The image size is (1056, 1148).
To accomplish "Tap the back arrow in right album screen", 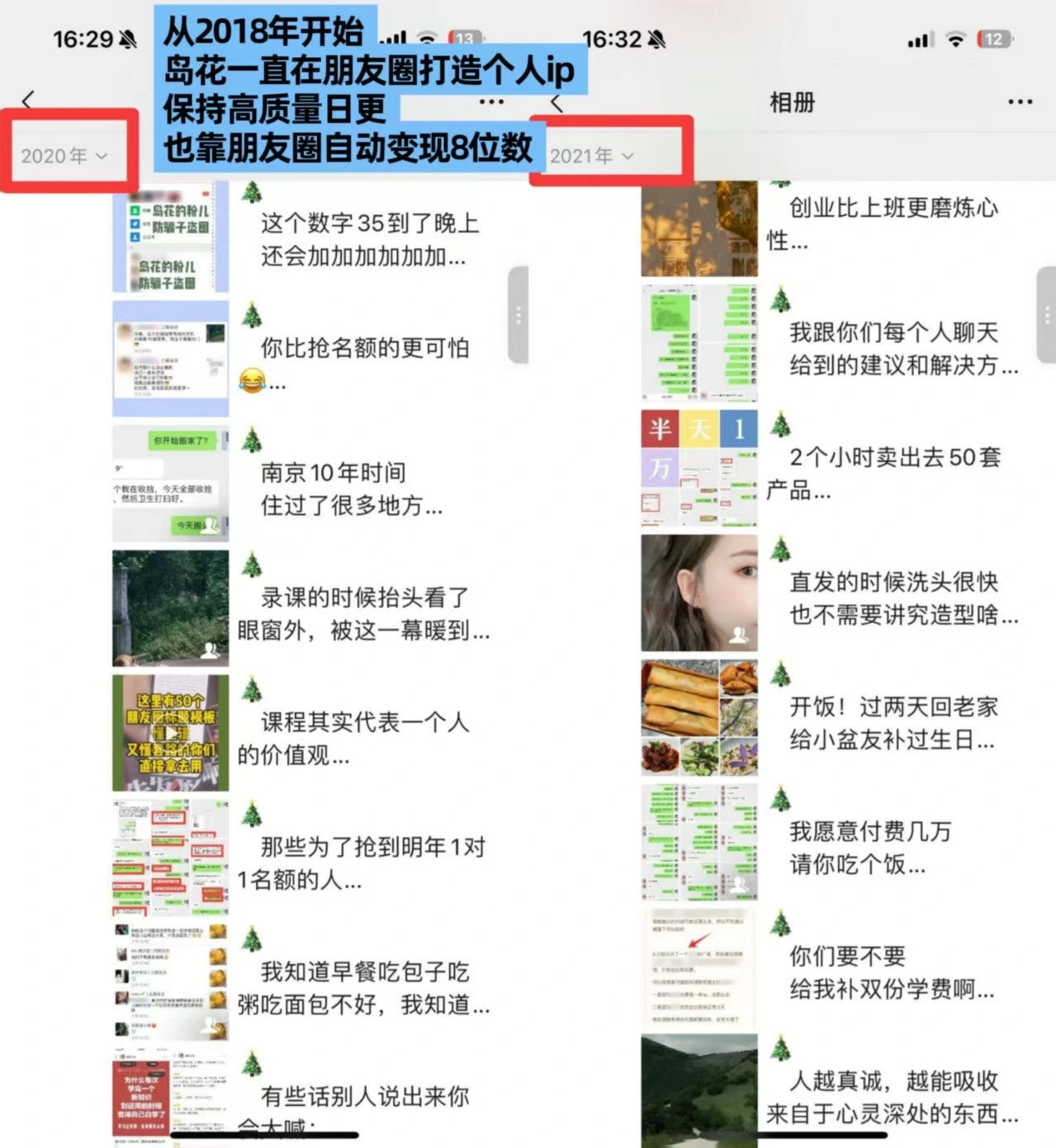I will pyautogui.click(x=556, y=103).
